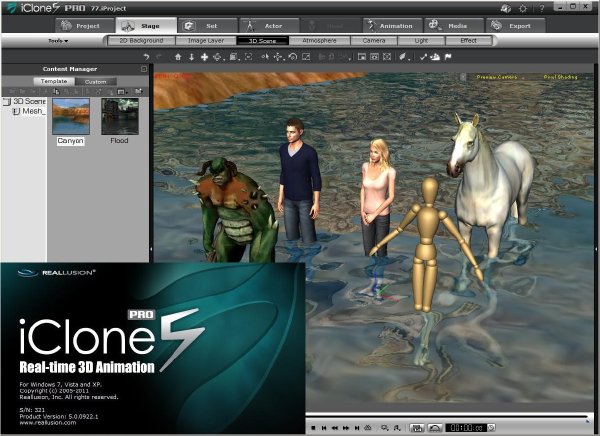Click the Home icon in the toolbar
This screenshot has height=436, width=600.
[x=178, y=57]
